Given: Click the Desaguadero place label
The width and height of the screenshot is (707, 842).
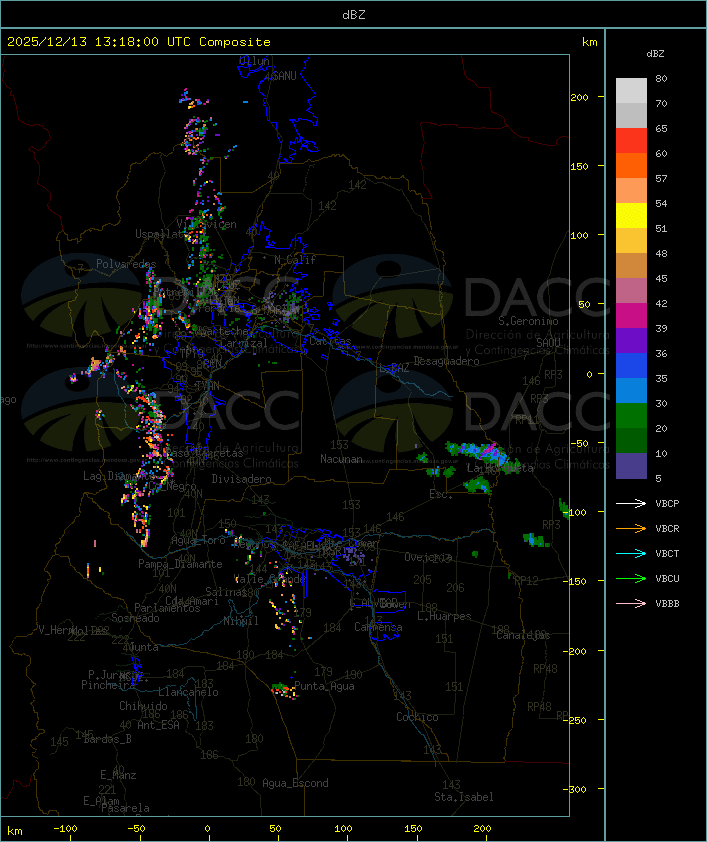Looking at the screenshot, I should pyautogui.click(x=447, y=361).
